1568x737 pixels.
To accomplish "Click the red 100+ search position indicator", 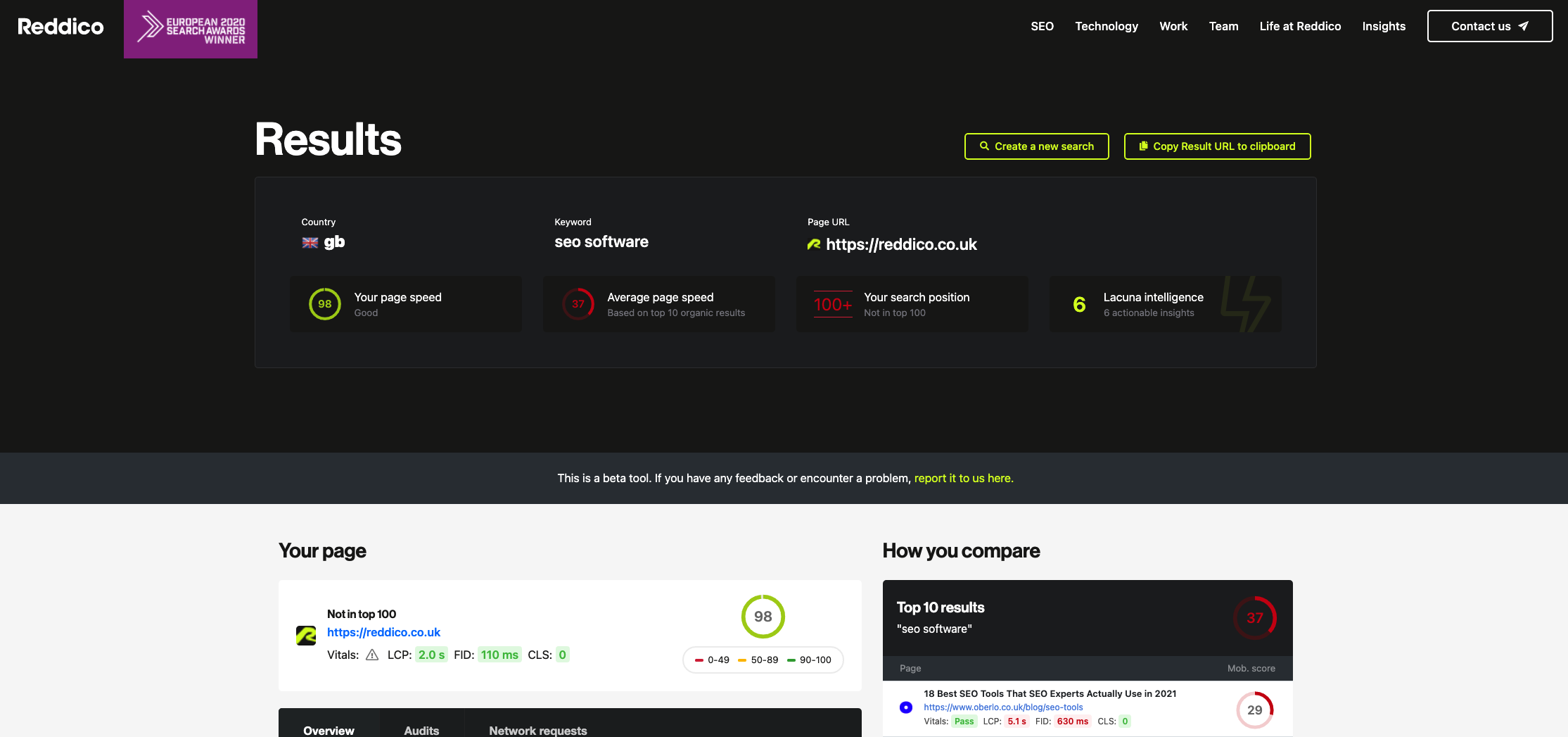I will [833, 304].
